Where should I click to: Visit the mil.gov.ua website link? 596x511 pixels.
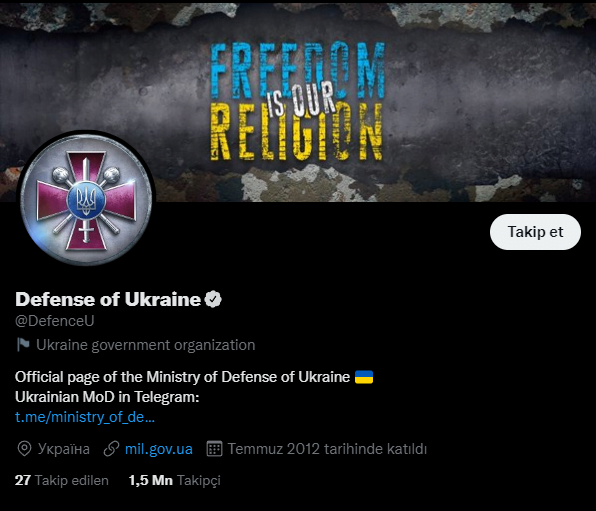click(x=159, y=449)
